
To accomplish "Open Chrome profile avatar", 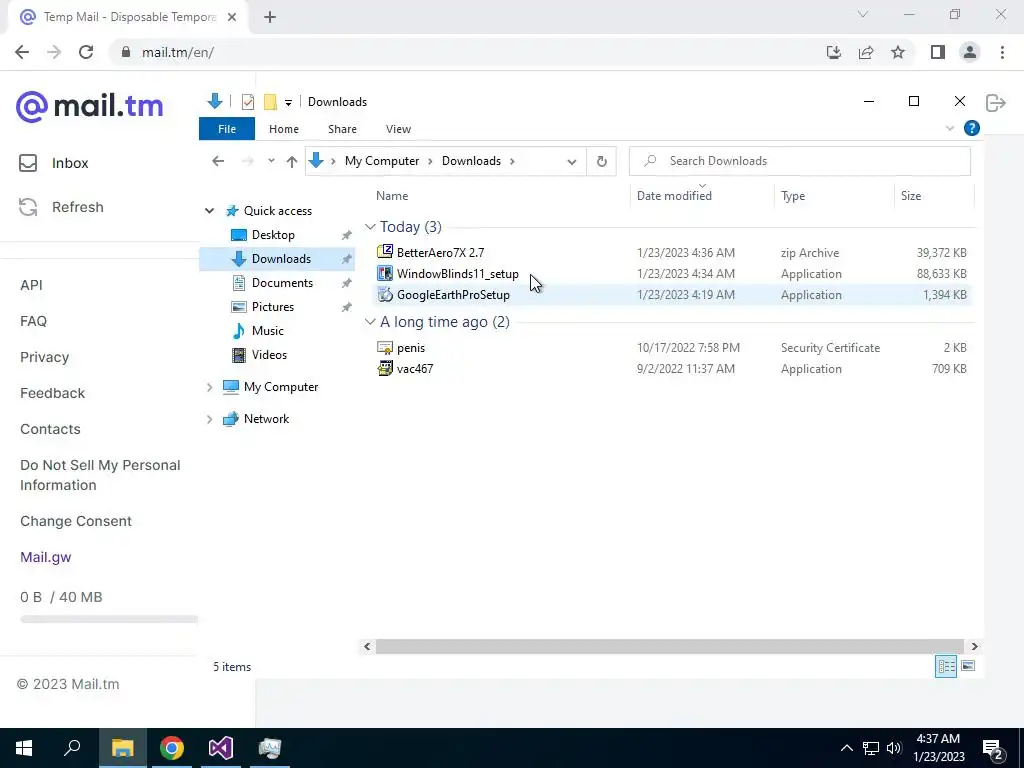I will 970,52.
